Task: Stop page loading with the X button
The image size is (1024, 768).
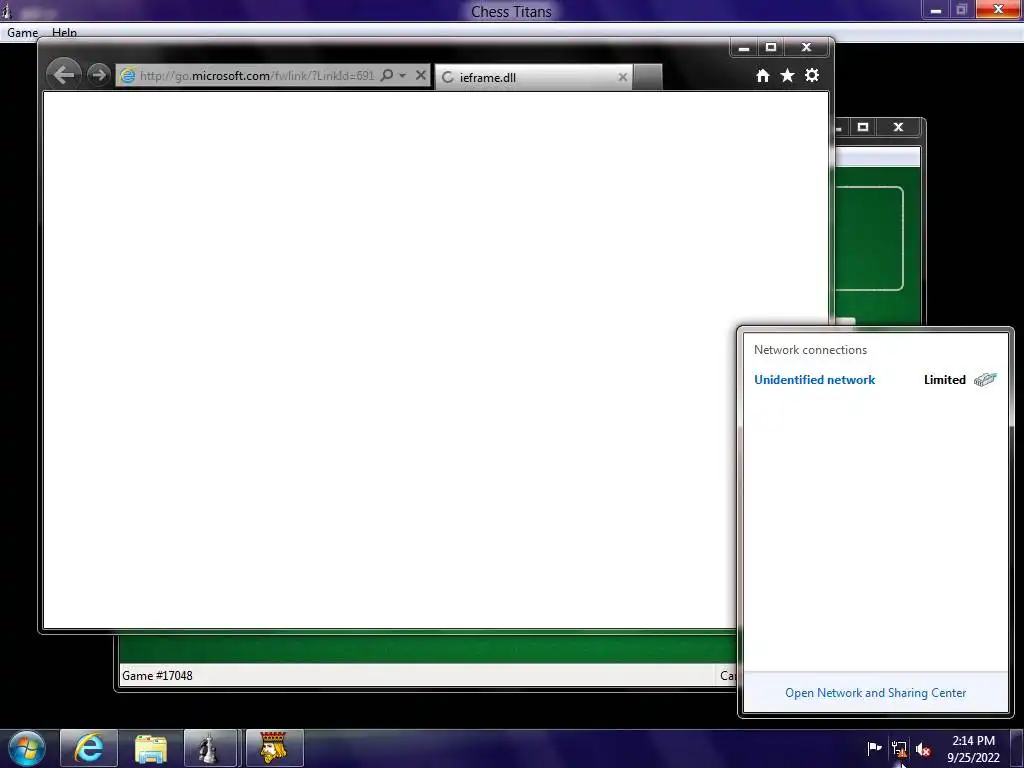Action: click(x=421, y=75)
